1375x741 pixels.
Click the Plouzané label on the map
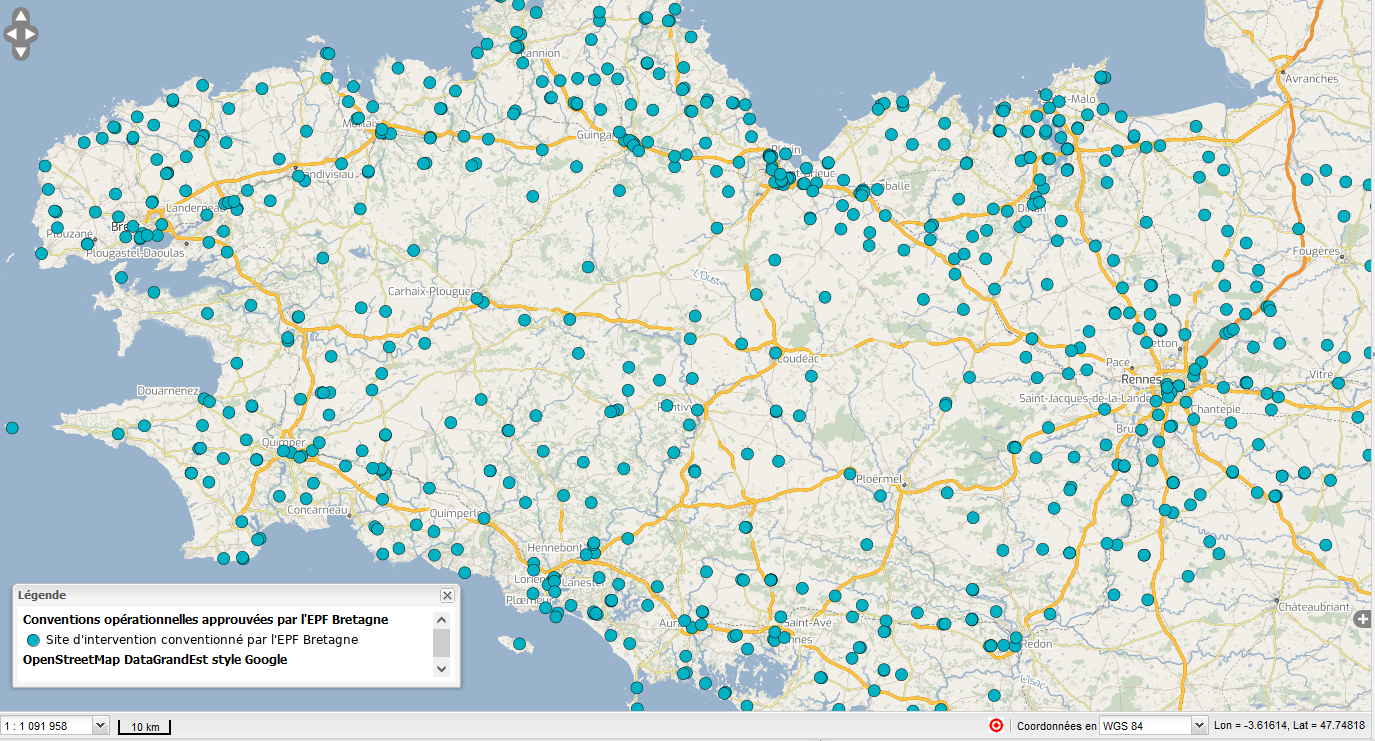(x=70, y=234)
